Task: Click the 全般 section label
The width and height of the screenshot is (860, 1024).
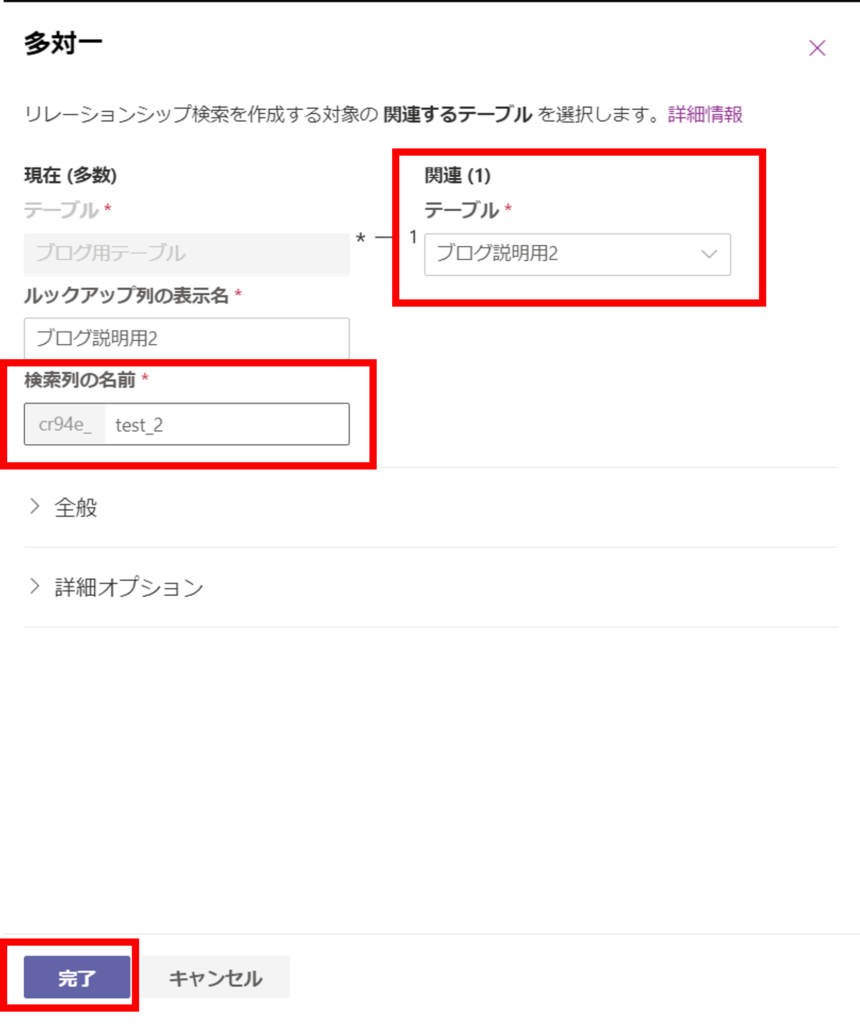Action: pos(76,507)
